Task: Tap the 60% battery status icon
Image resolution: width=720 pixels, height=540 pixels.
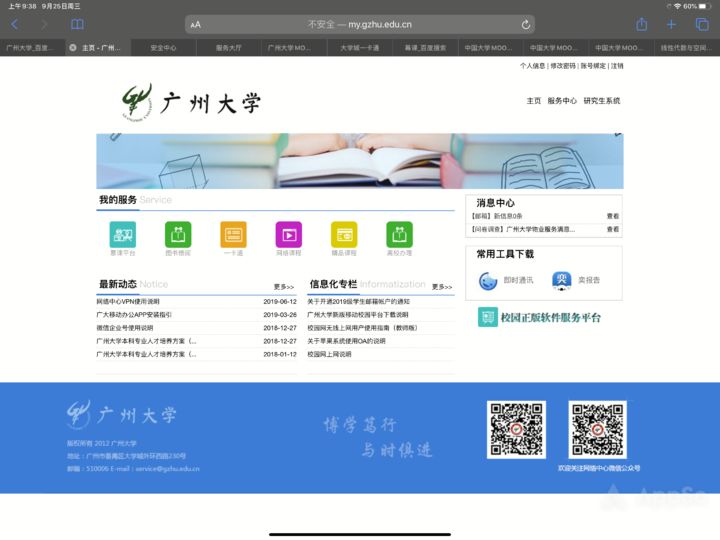Action: pyautogui.click(x=705, y=6)
